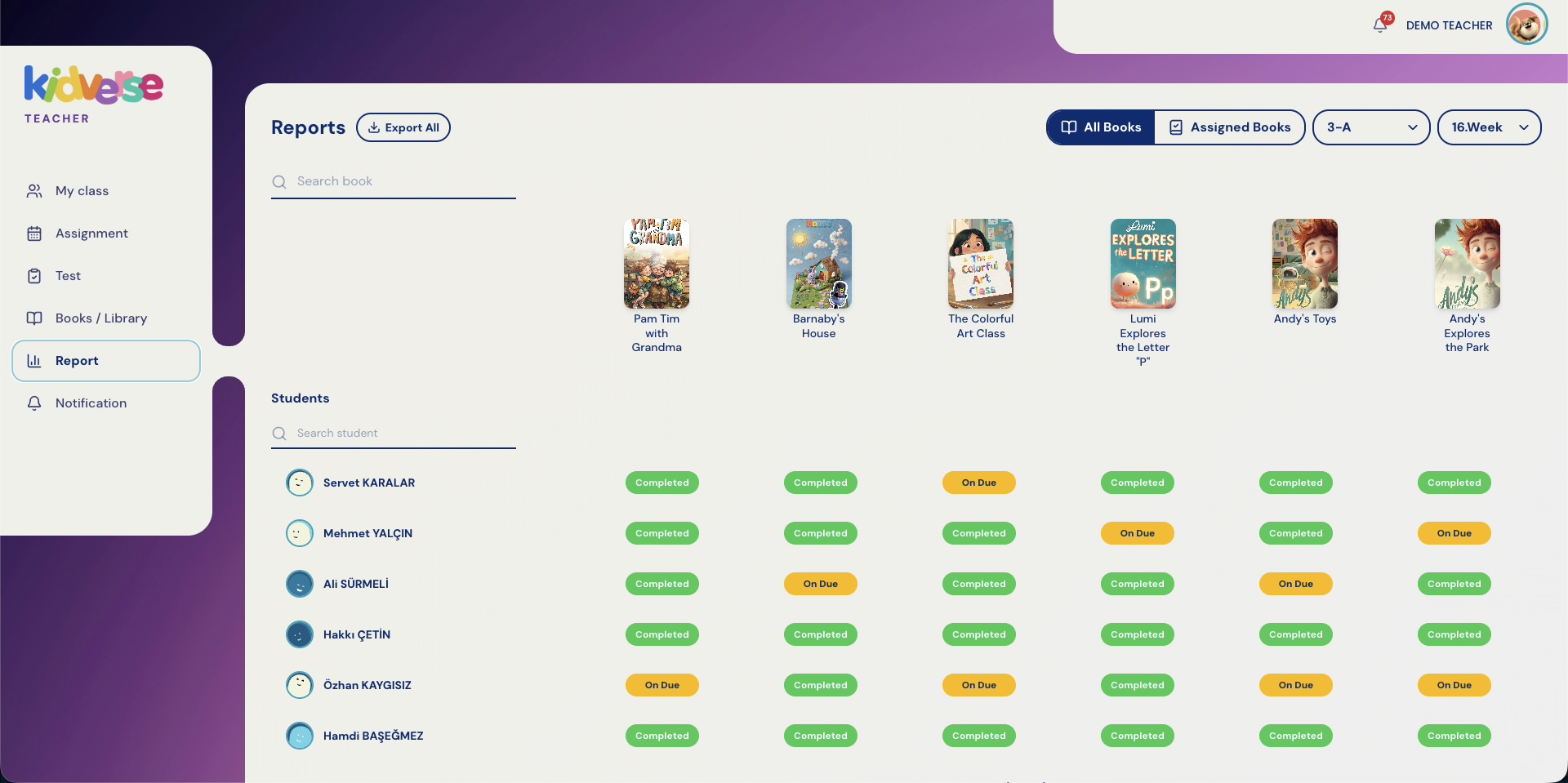Click the book search magnifier icon

click(279, 181)
